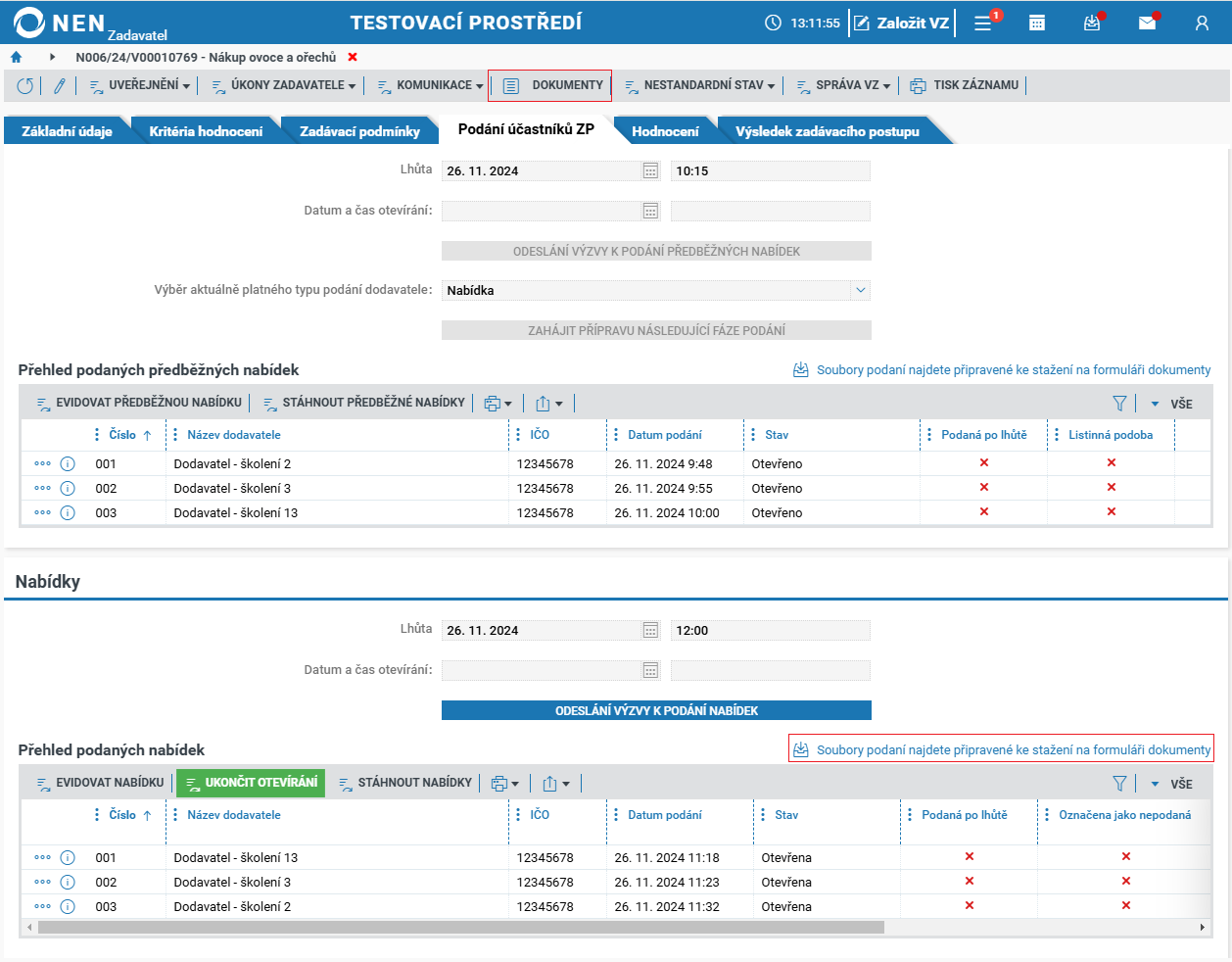Show info for preliminary offer 002 Dodavatel - školení 3

pyautogui.click(x=68, y=489)
